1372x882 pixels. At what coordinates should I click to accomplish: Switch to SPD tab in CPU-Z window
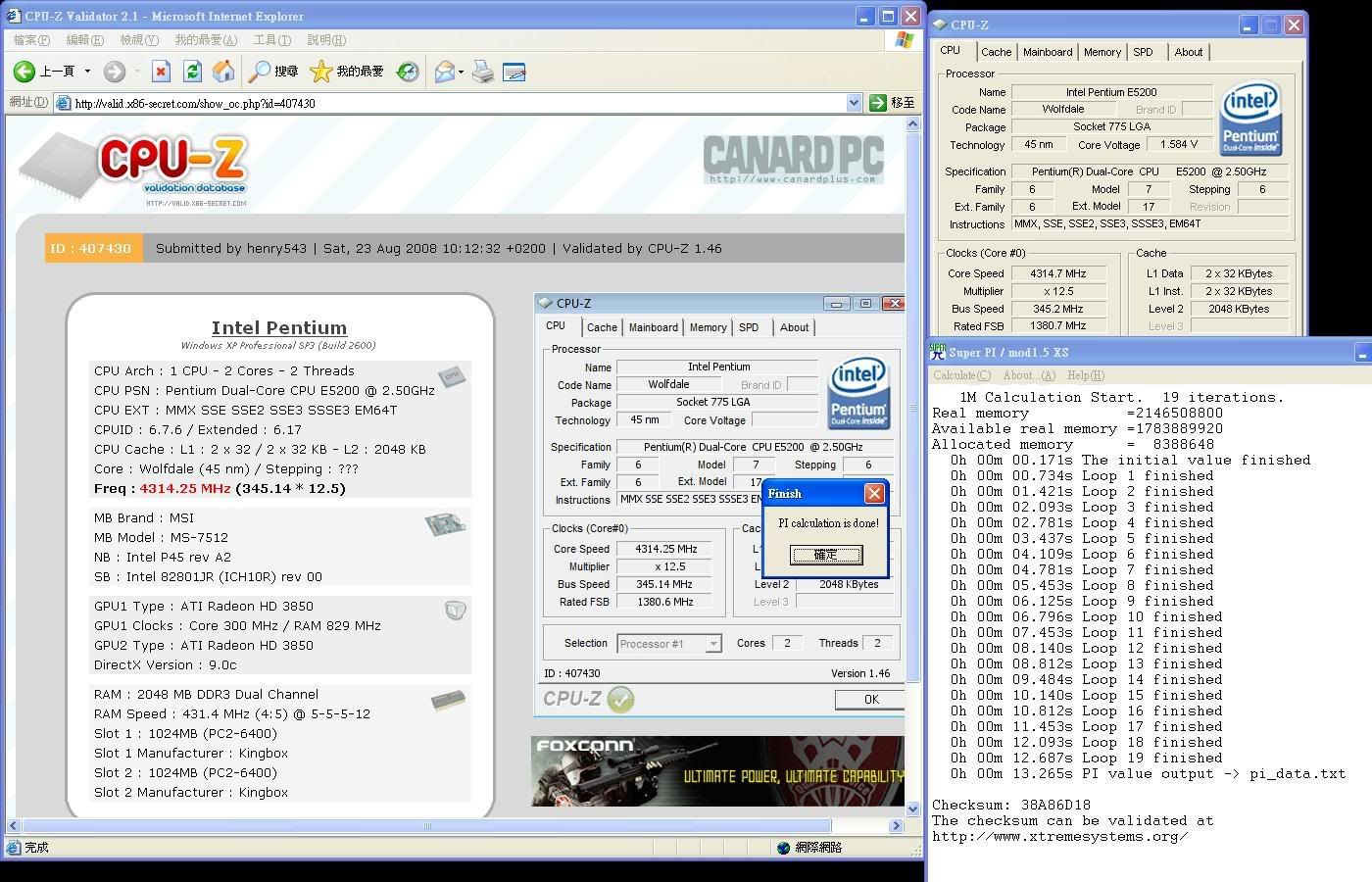tap(1143, 52)
